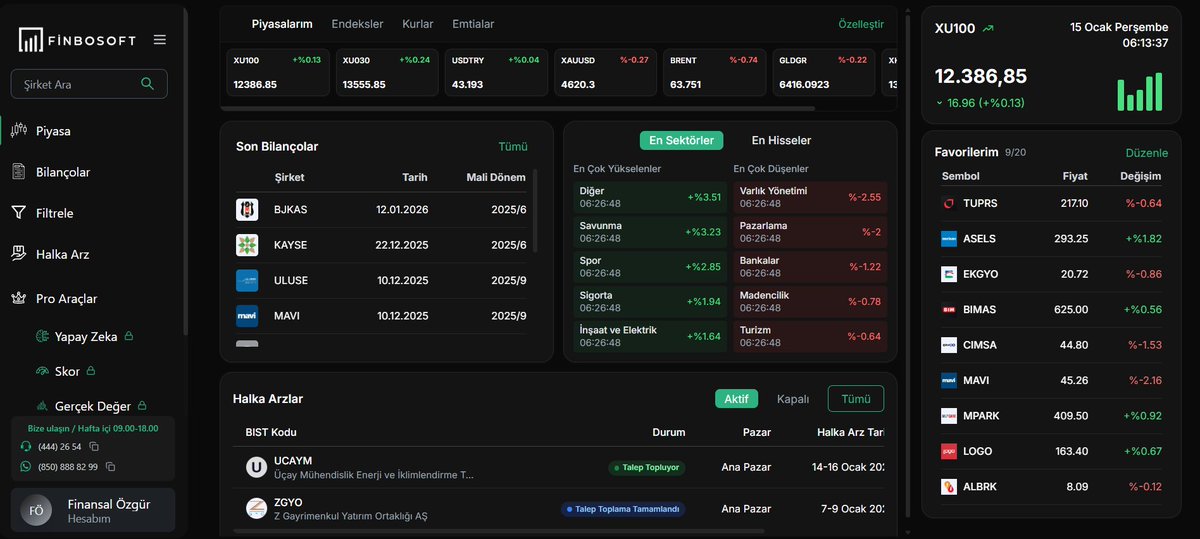The image size is (1200, 539).
Task: Click the WhatsApp contact icon
Action: 26,467
